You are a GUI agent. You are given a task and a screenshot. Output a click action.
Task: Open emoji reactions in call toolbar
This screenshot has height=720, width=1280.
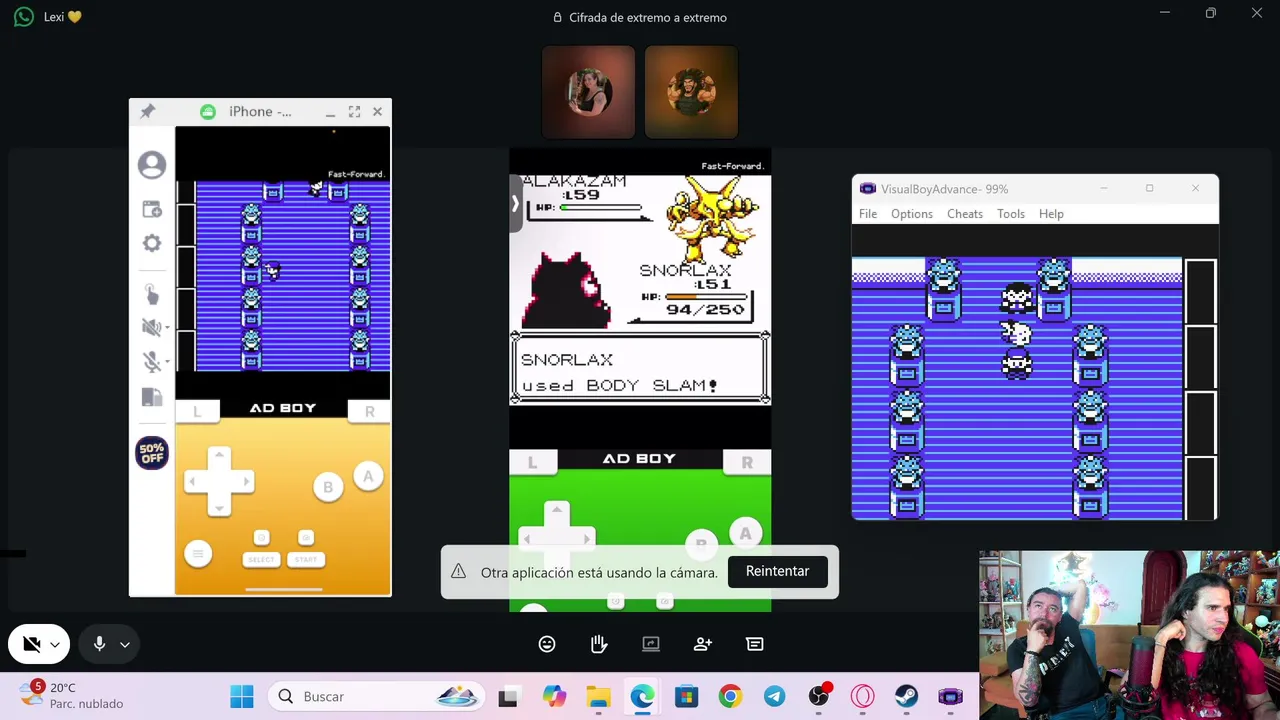coord(547,645)
